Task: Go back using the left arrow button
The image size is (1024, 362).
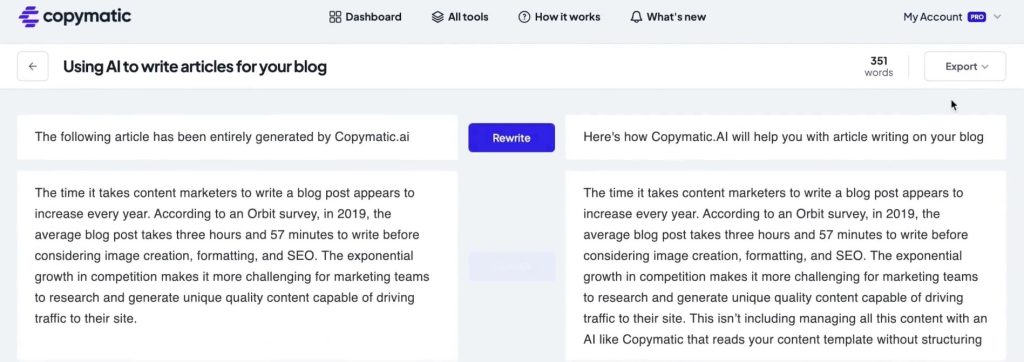Action: 33,67
